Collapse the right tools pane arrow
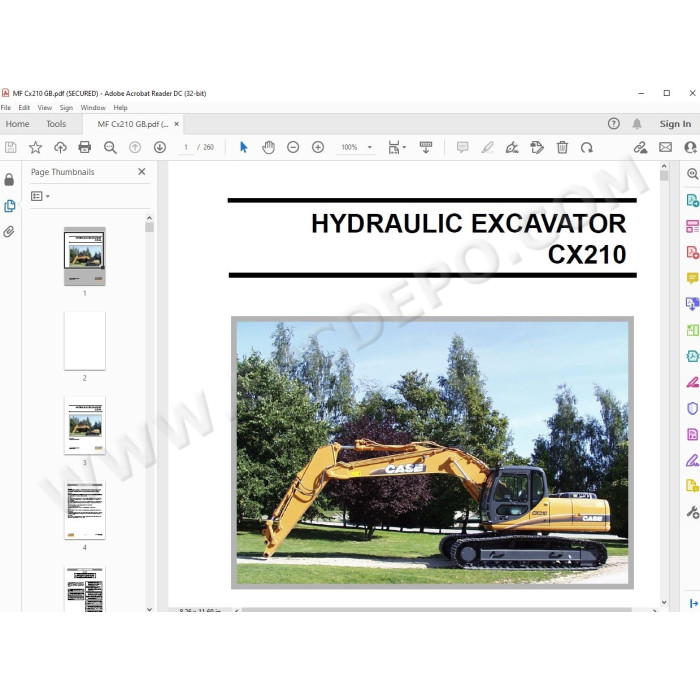Screen dimensions: 700x700 click(x=694, y=604)
